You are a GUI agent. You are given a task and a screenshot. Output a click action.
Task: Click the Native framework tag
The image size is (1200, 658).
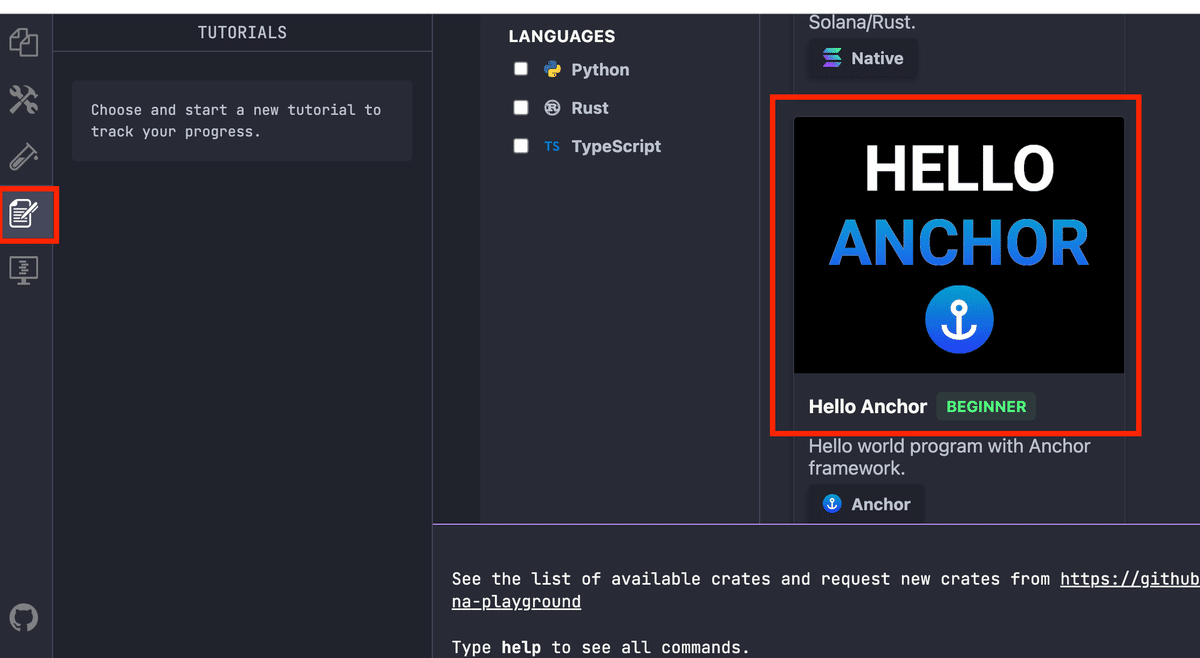pyautogui.click(x=863, y=58)
